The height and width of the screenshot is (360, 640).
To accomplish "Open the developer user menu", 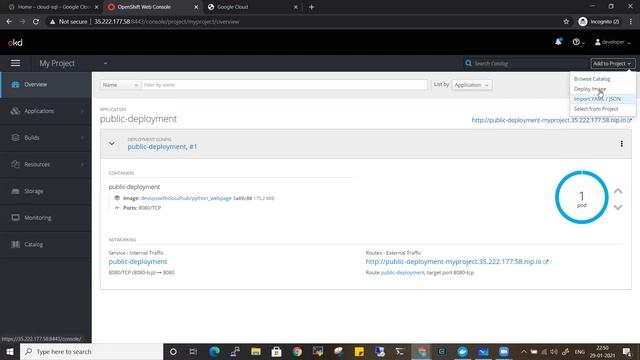I will tap(613, 42).
